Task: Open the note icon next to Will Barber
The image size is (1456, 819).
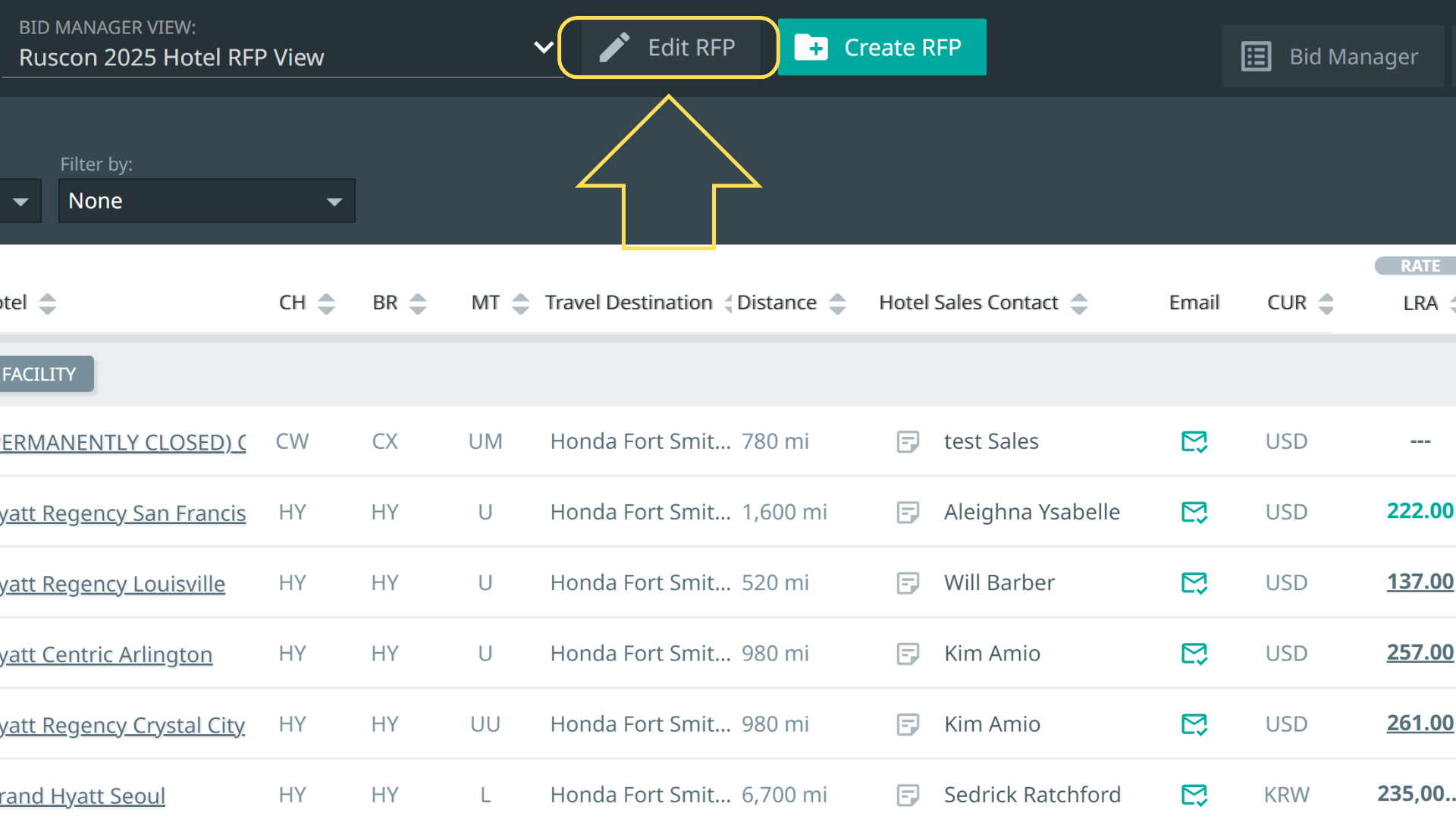Action: tap(907, 583)
